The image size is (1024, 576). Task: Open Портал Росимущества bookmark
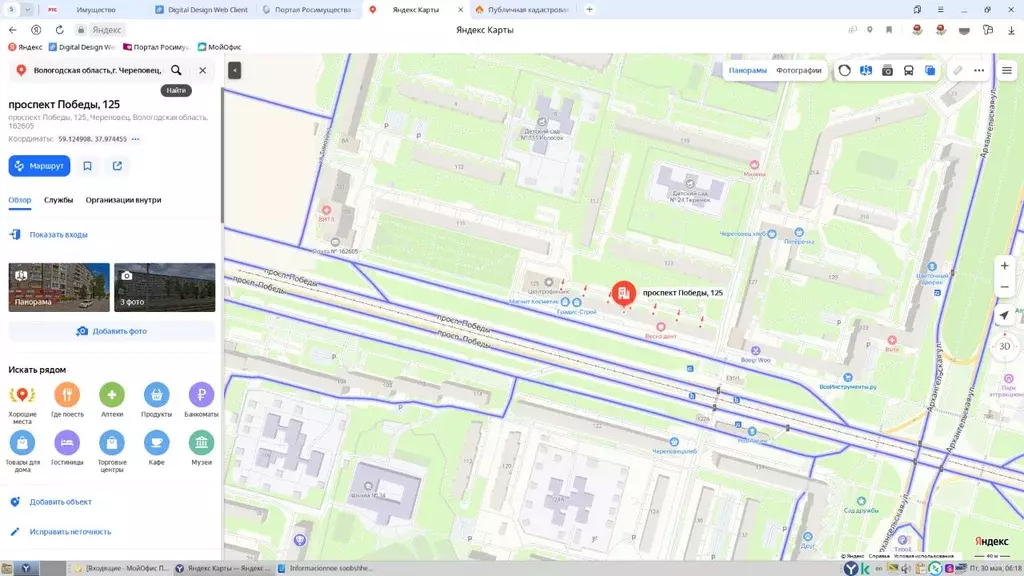[157, 47]
